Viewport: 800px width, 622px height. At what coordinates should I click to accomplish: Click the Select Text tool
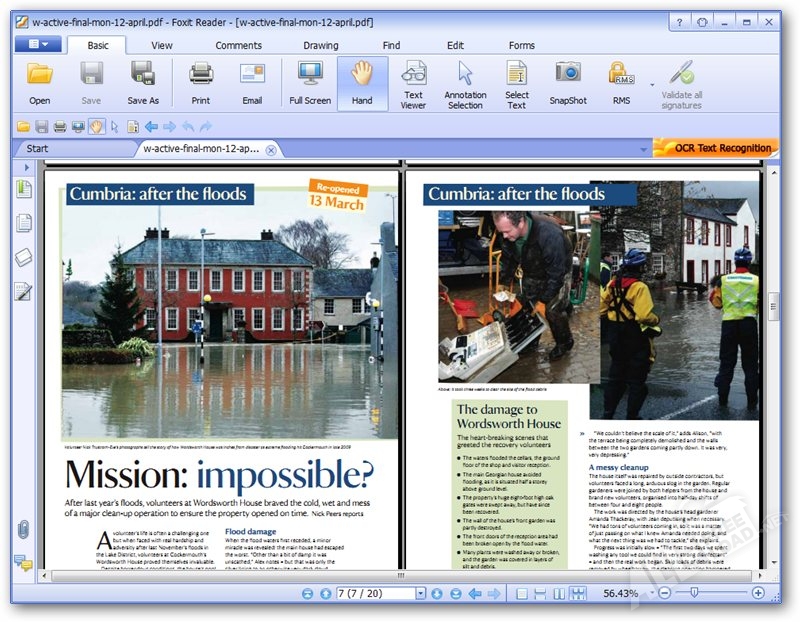516,84
